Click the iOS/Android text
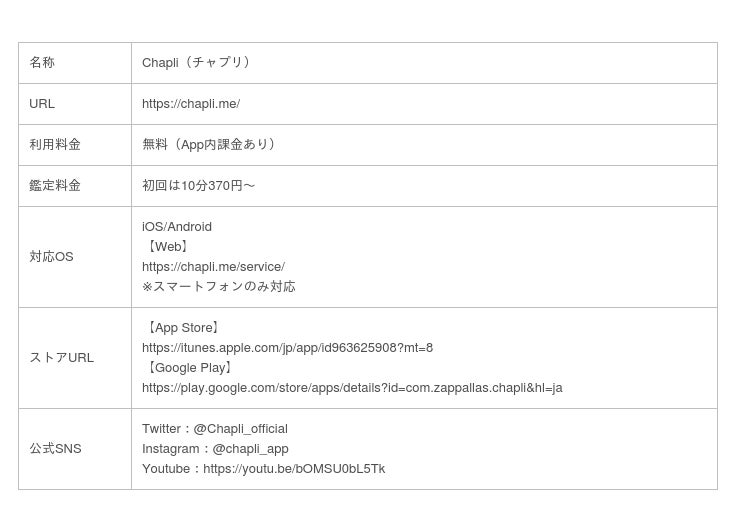Image resolution: width=740 pixels, height=530 pixels. (x=177, y=227)
